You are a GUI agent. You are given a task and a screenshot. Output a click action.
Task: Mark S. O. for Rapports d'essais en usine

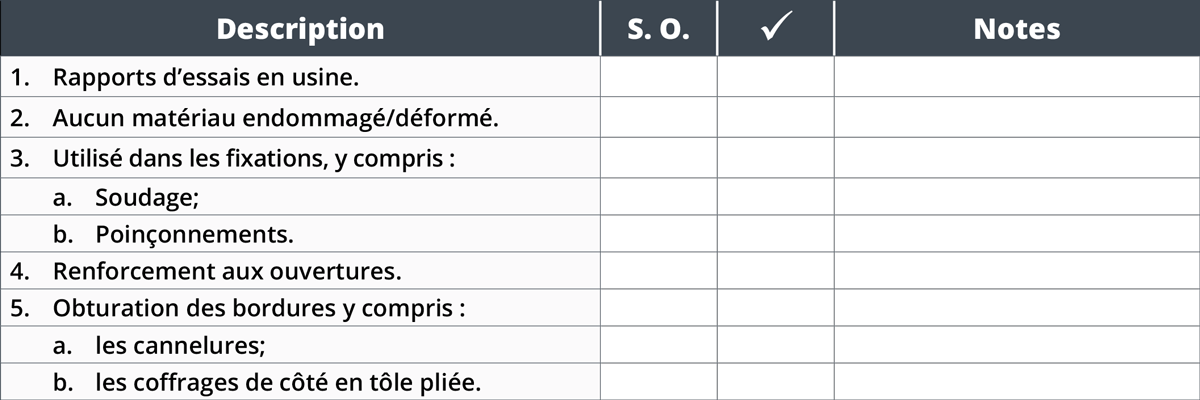(659, 77)
